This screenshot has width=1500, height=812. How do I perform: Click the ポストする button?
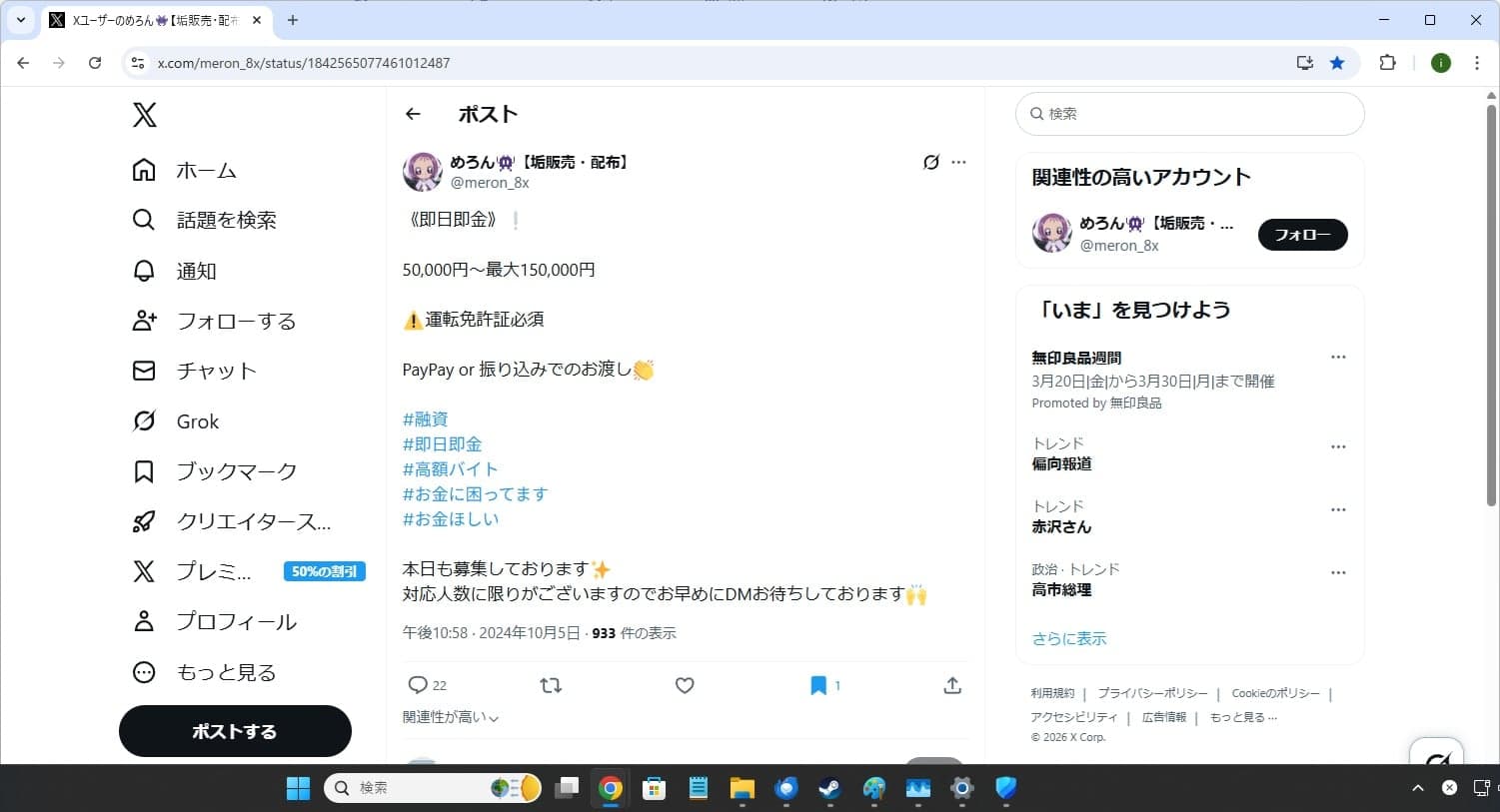pyautogui.click(x=235, y=731)
